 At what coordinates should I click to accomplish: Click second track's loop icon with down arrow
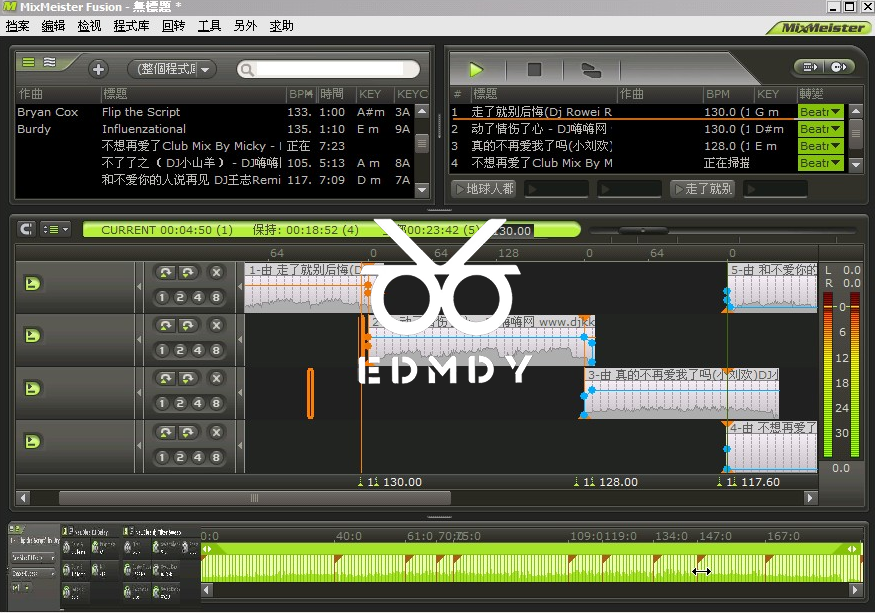click(x=188, y=325)
